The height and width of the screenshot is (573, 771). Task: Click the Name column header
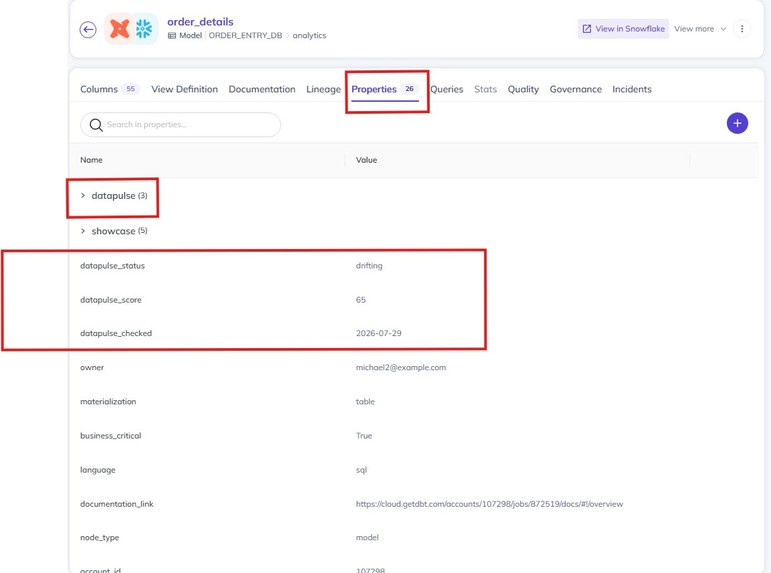(x=91, y=160)
